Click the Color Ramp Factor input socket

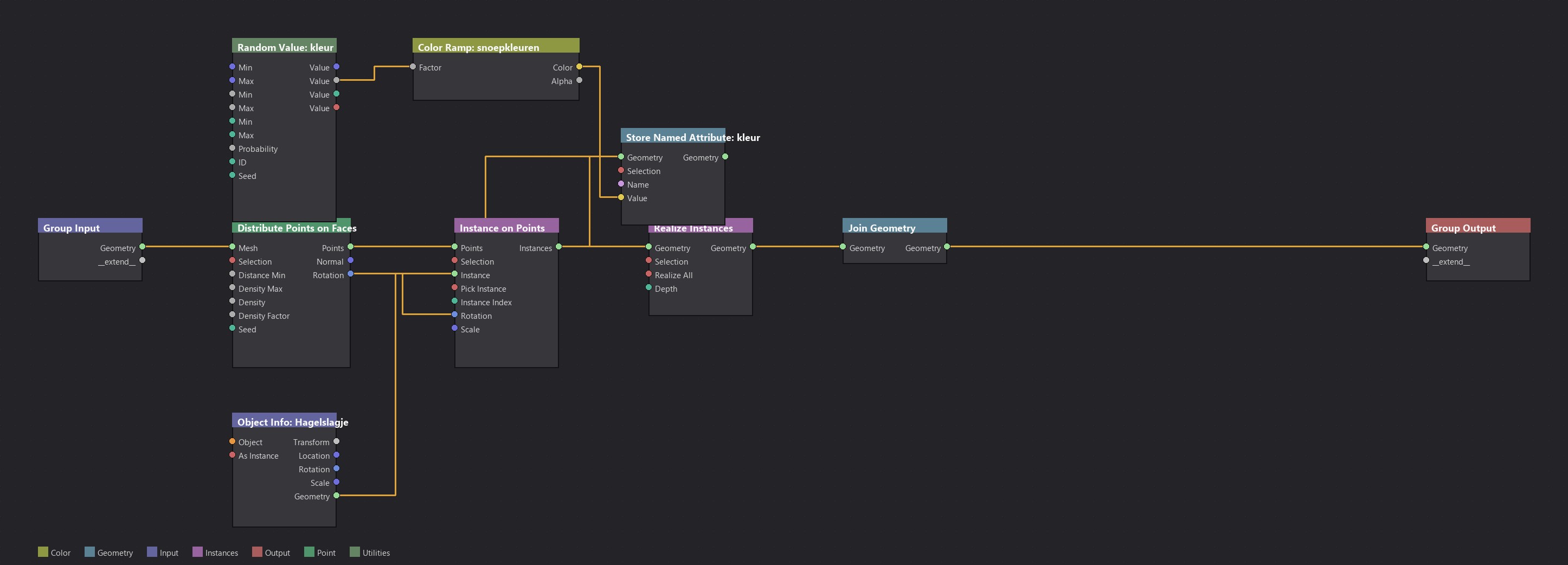(413, 66)
